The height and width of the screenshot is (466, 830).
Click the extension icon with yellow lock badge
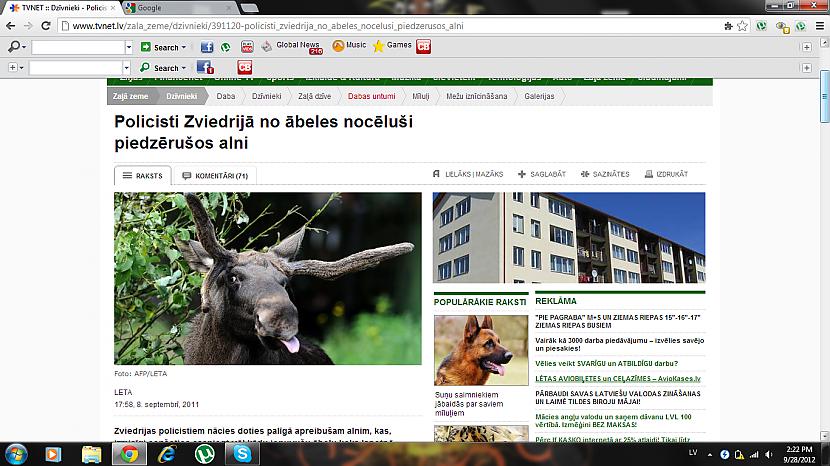tap(782, 26)
